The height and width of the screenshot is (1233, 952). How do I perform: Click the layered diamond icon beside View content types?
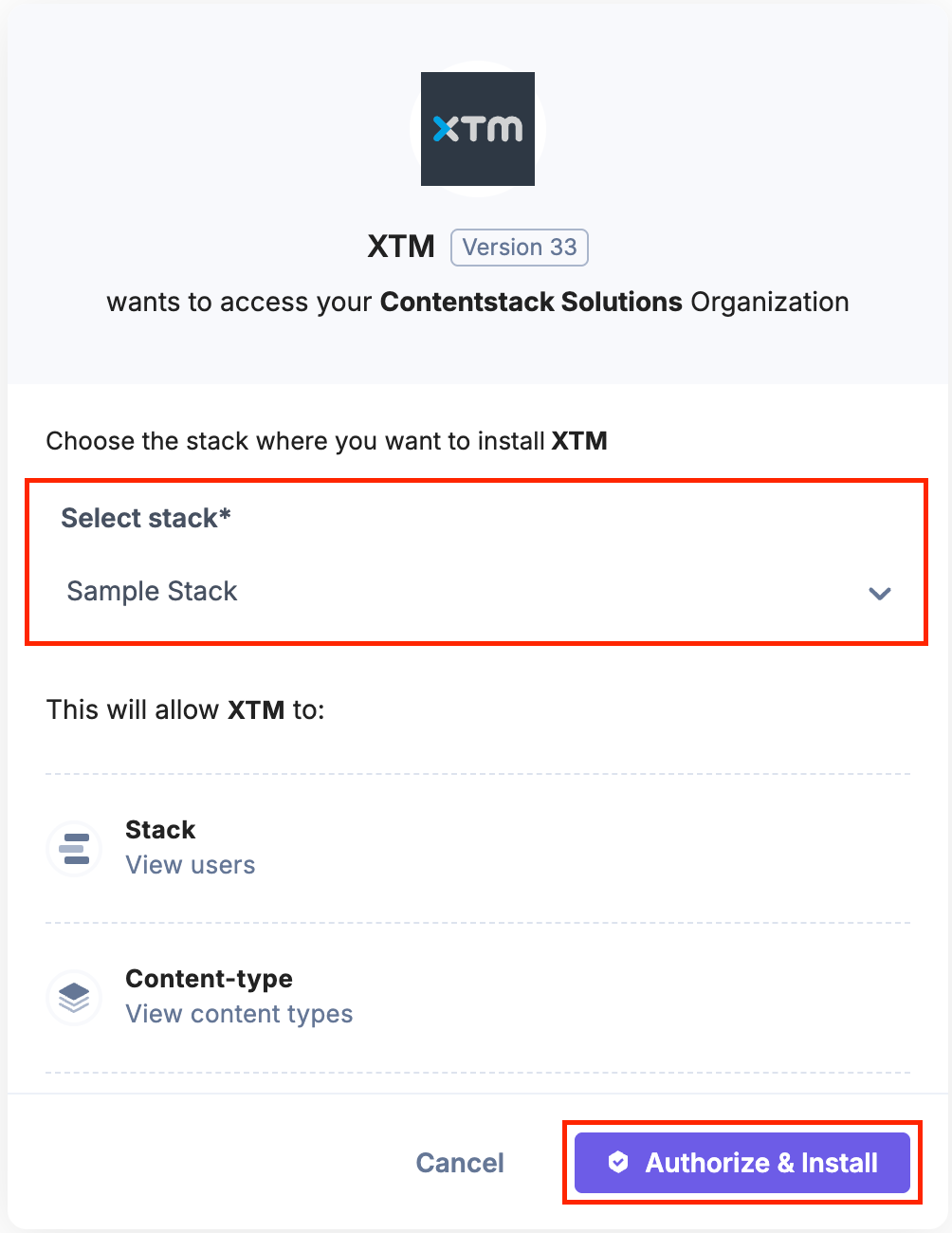(x=73, y=998)
